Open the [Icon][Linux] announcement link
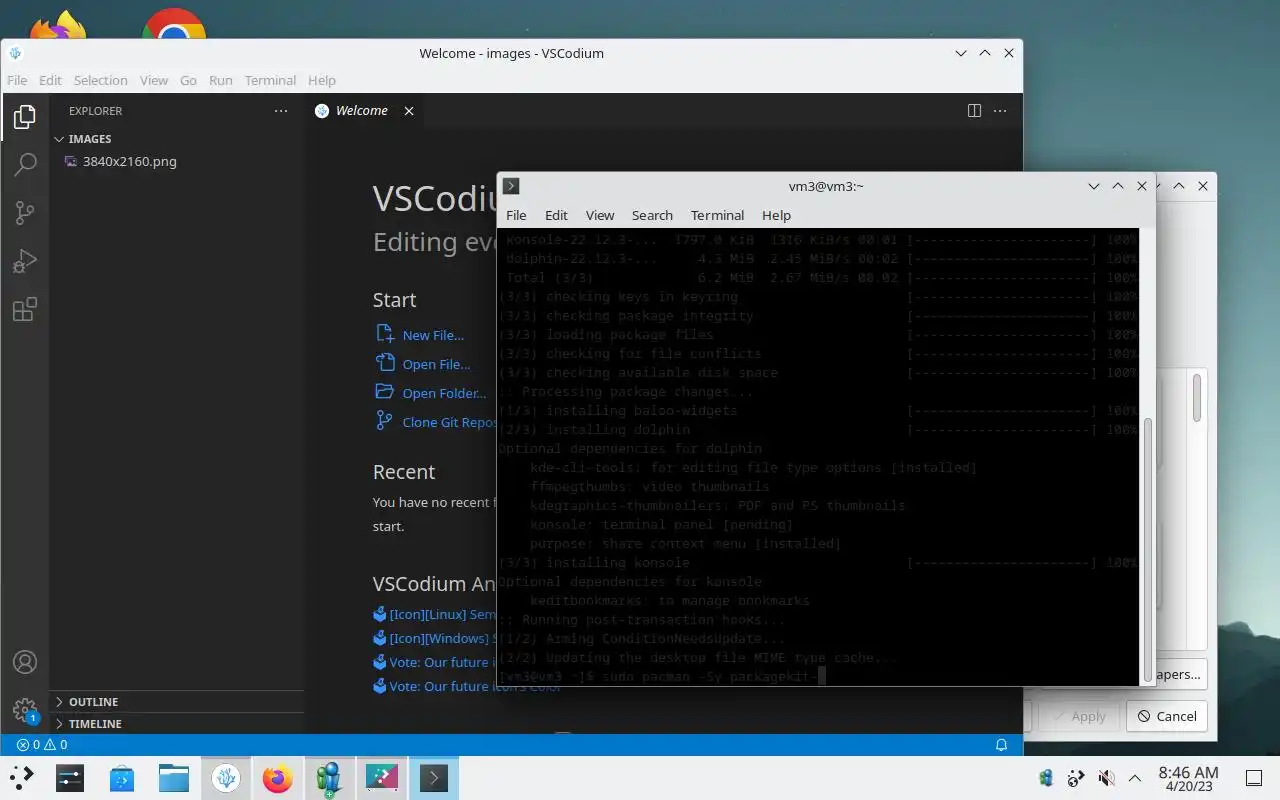Screen dimensions: 1280x800 (442, 614)
